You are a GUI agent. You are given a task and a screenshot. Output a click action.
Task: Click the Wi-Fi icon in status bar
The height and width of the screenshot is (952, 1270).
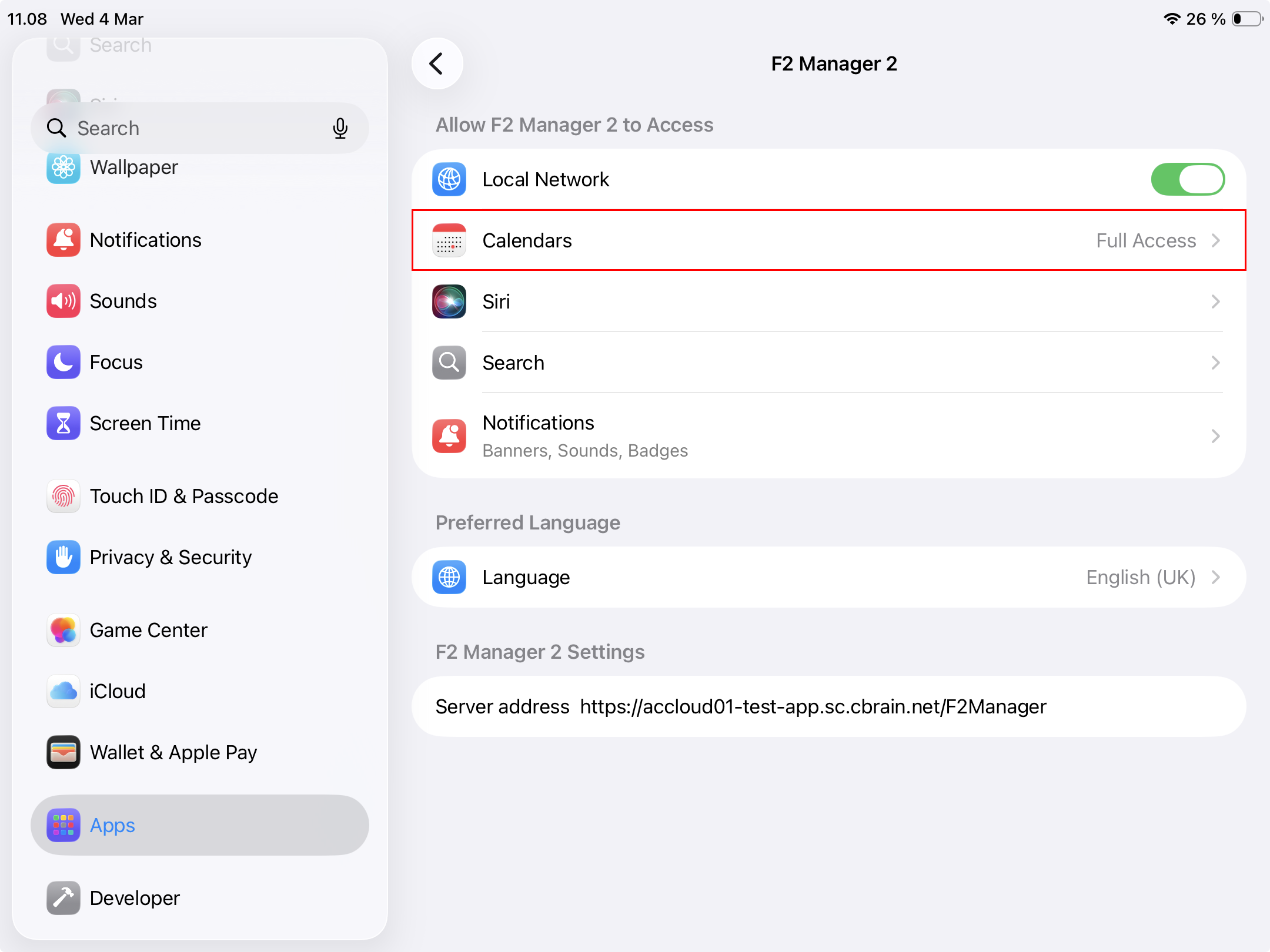coord(1172,19)
